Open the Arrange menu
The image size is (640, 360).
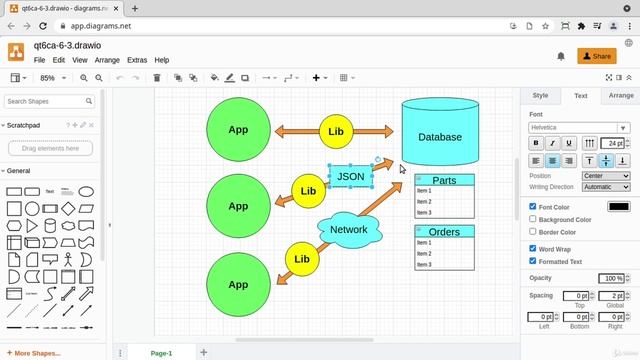[107, 60]
